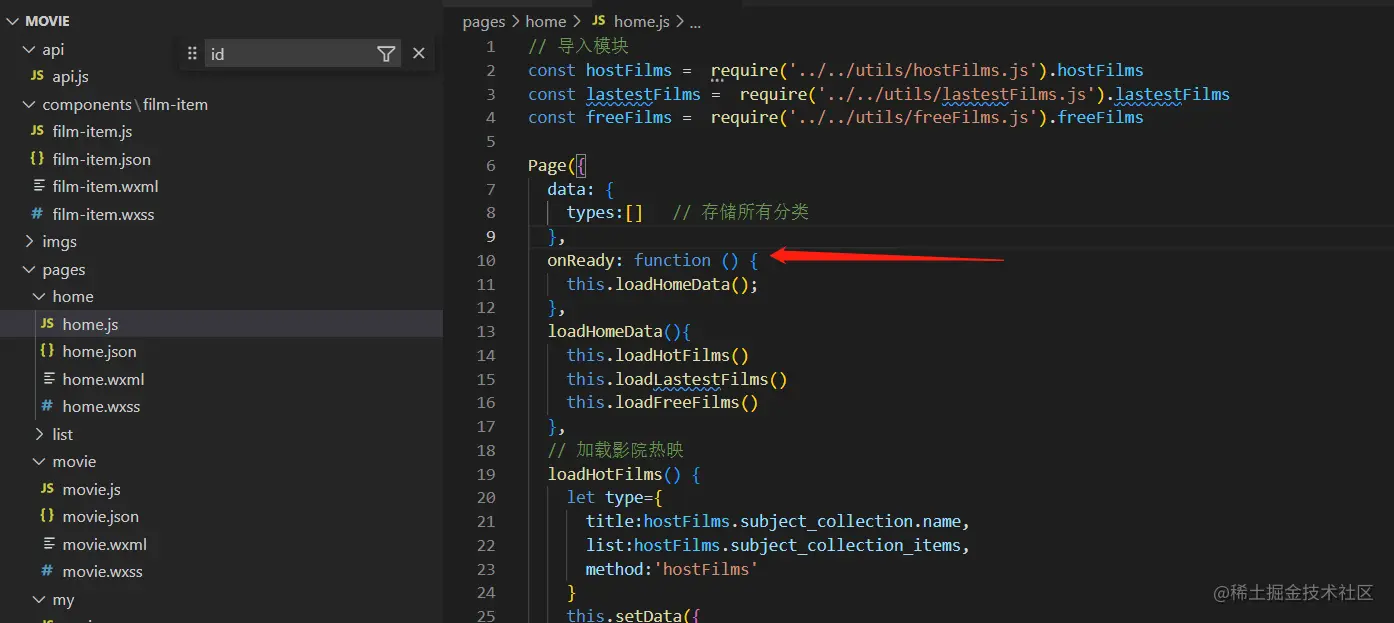Open movie.wxml file
This screenshot has height=623, width=1394.
point(104,544)
